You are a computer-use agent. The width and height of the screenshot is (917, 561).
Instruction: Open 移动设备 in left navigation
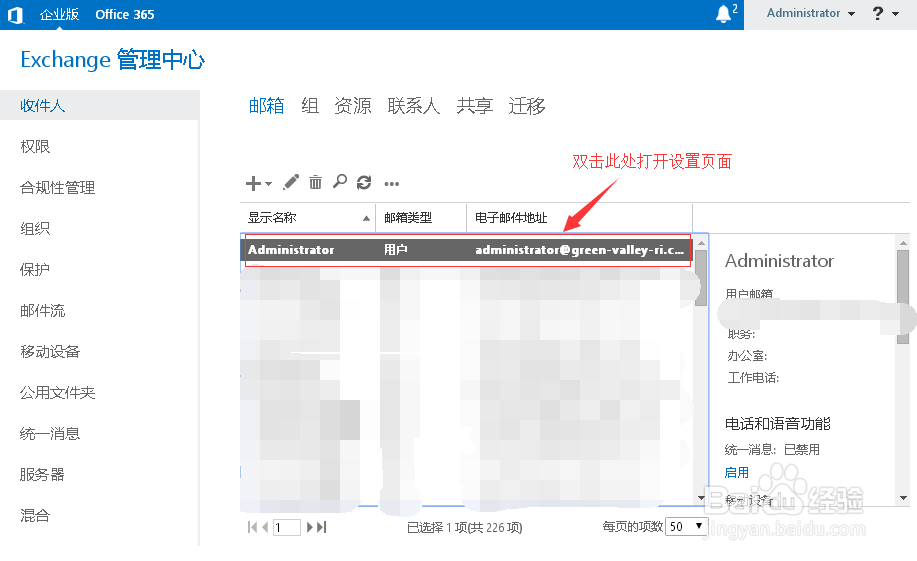tap(50, 351)
